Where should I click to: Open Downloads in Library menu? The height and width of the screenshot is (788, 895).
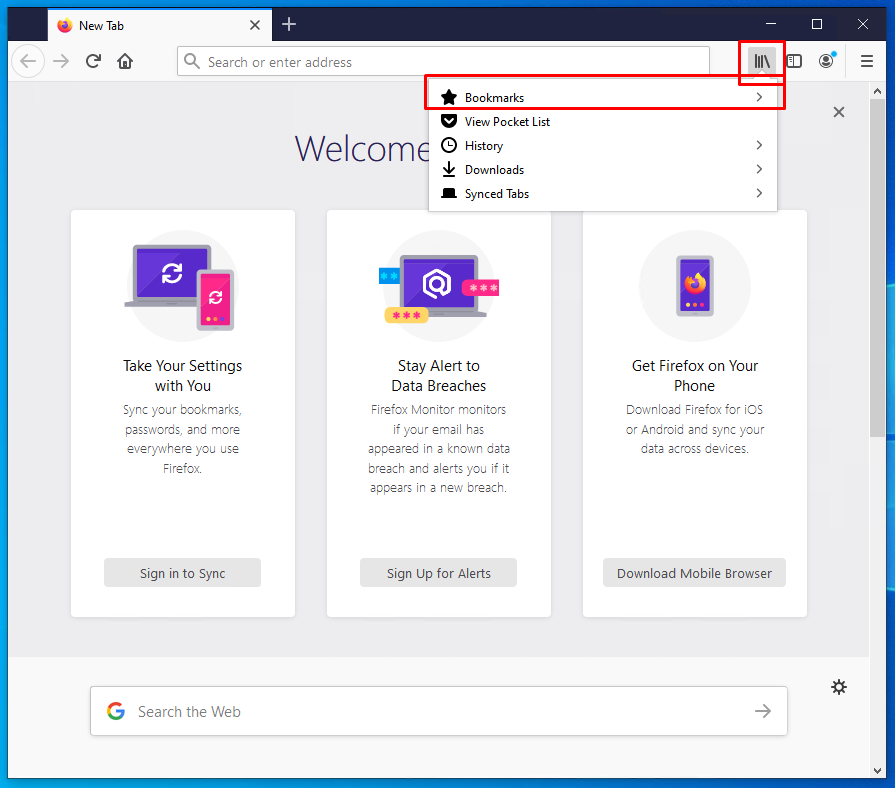602,169
